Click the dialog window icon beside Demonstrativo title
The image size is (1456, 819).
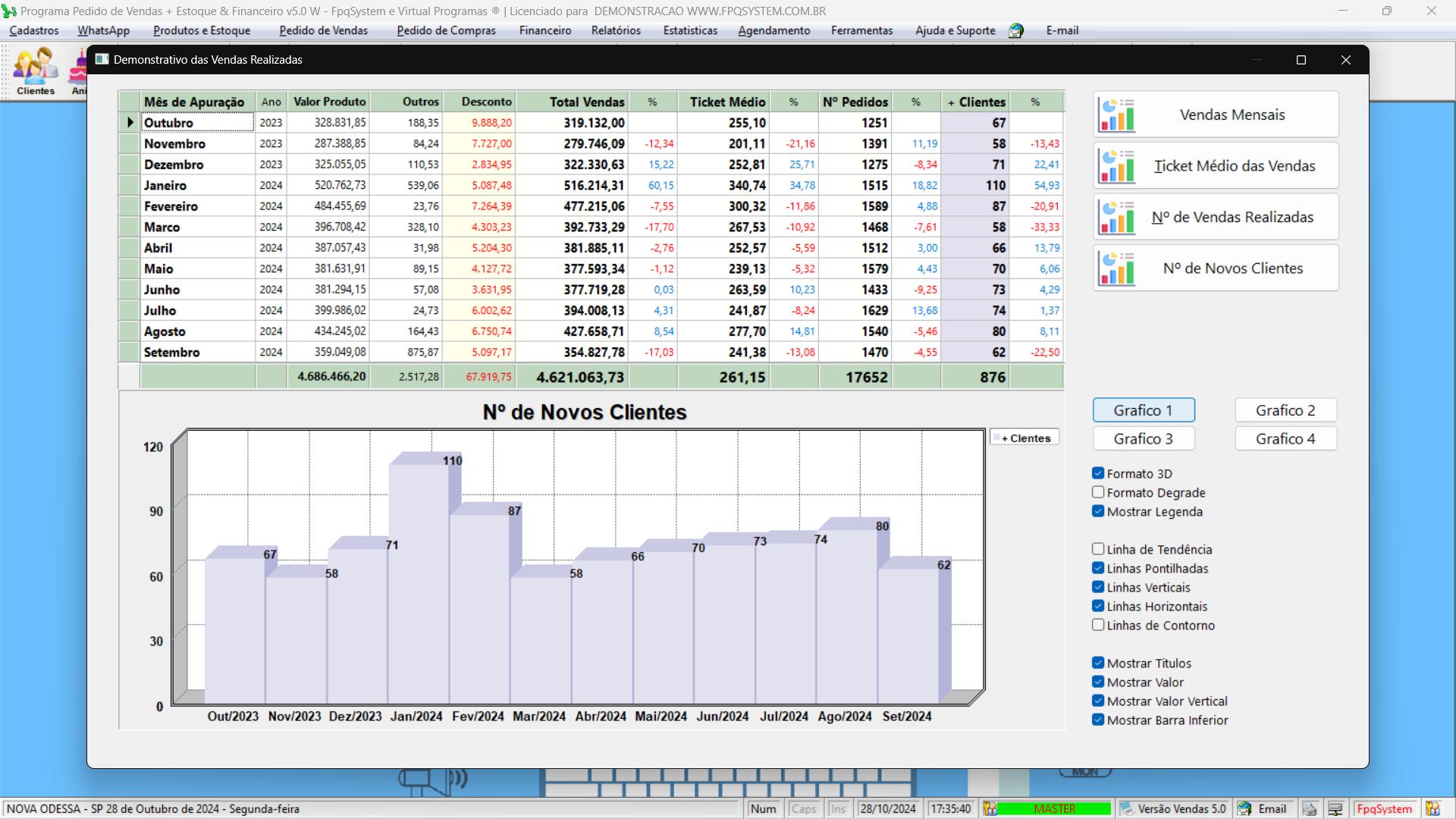tap(102, 59)
